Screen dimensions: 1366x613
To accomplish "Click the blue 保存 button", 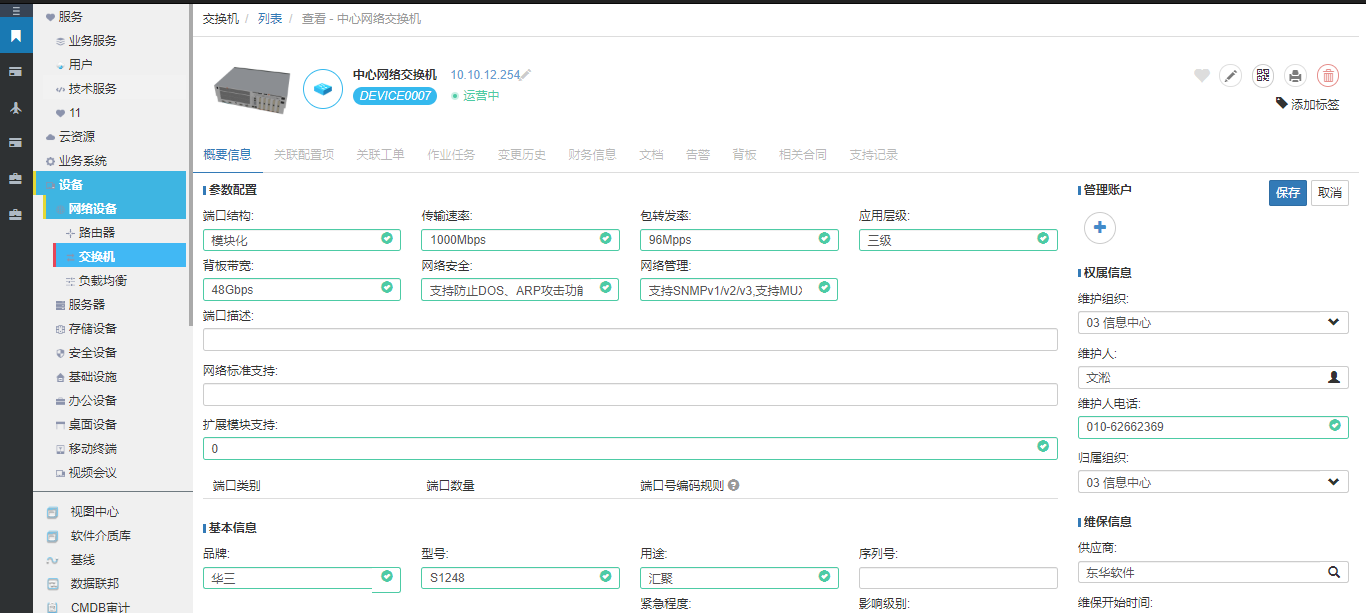I will 1288,193.
